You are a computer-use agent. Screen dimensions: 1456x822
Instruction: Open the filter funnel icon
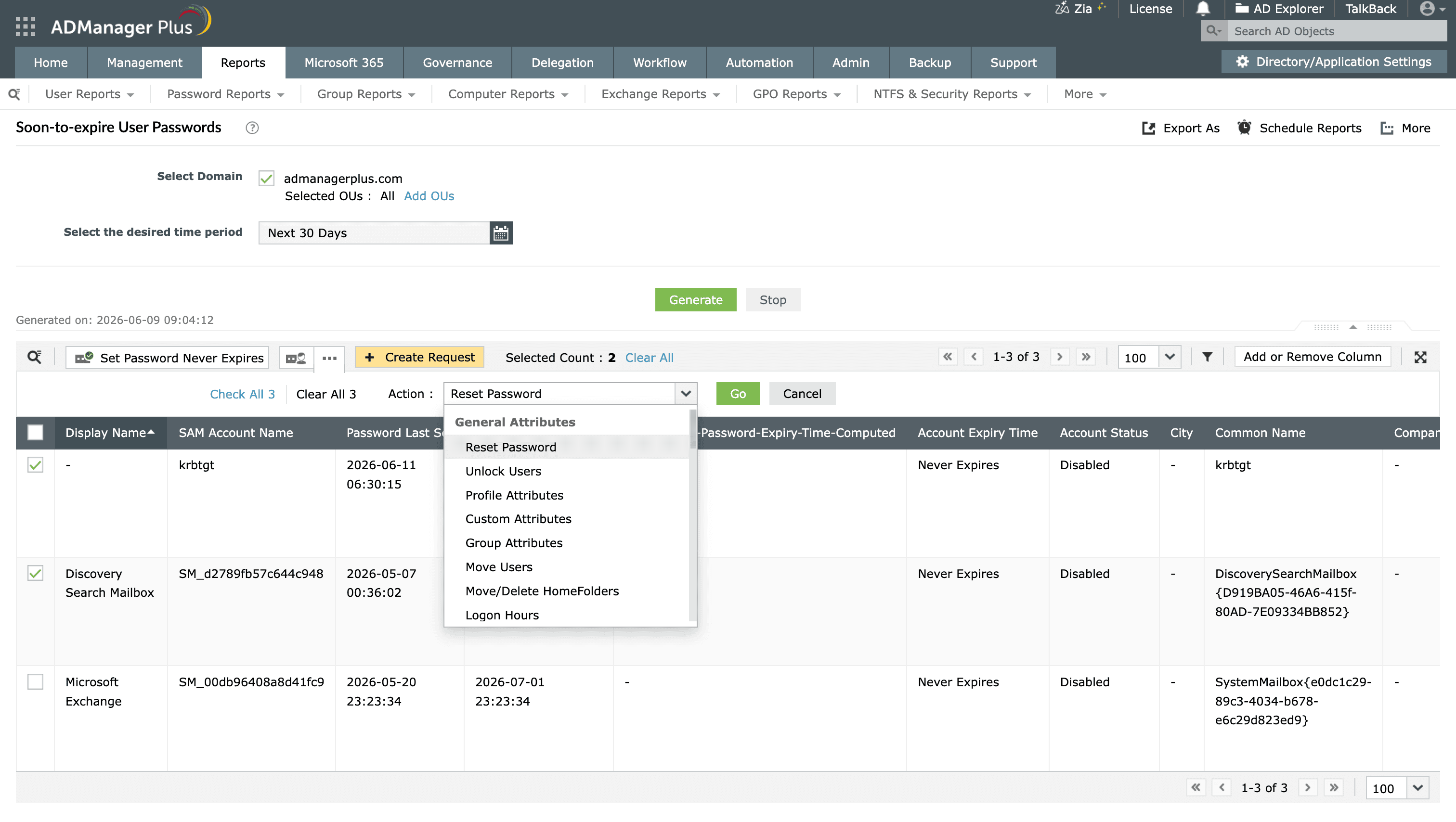(1207, 357)
